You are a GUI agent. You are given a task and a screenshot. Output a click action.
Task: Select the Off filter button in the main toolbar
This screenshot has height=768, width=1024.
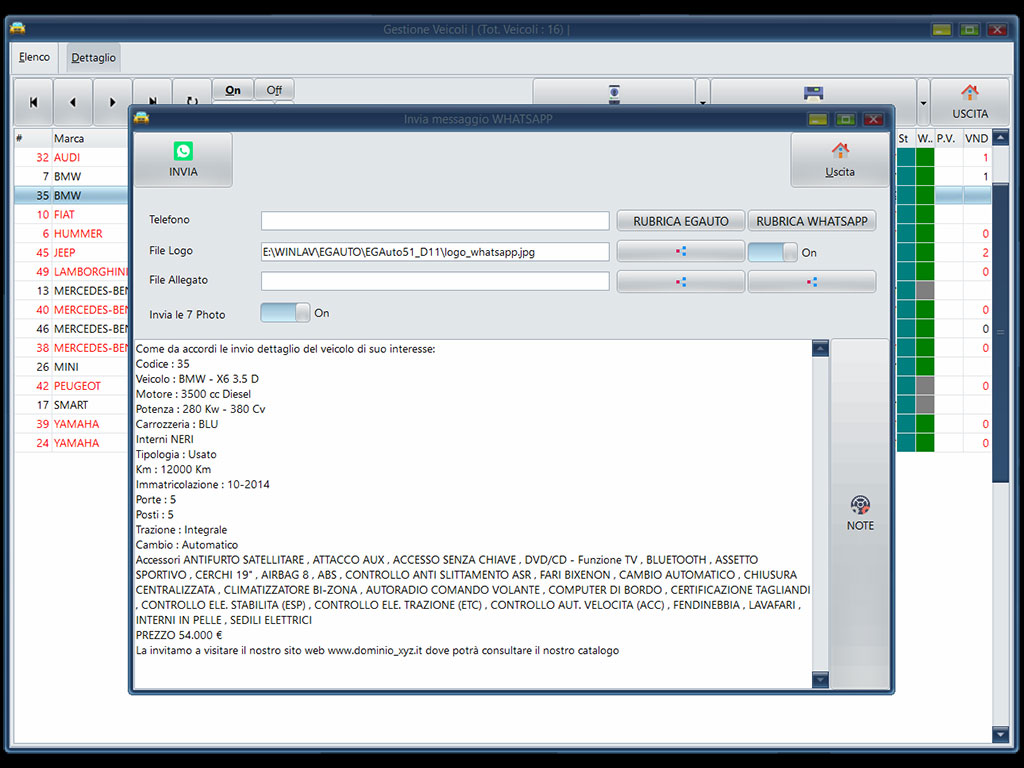[x=274, y=90]
